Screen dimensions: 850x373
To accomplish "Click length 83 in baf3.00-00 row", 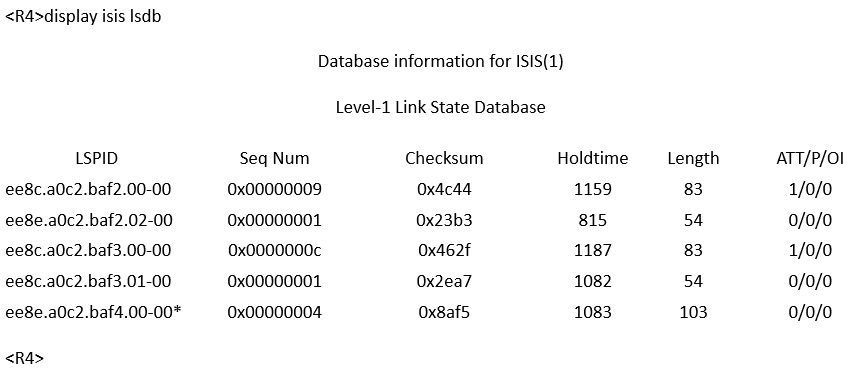I will tap(693, 250).
